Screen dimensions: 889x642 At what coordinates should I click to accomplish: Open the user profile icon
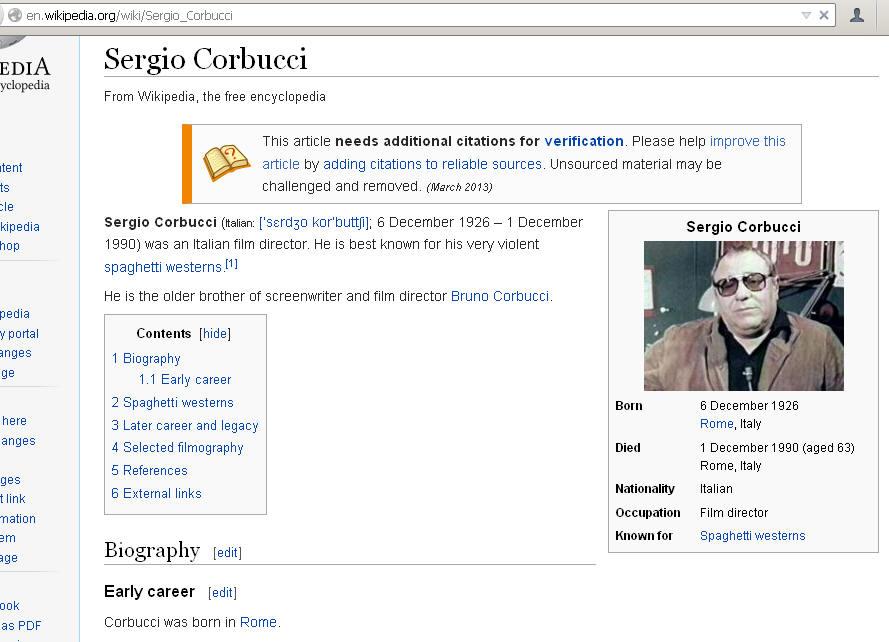857,15
